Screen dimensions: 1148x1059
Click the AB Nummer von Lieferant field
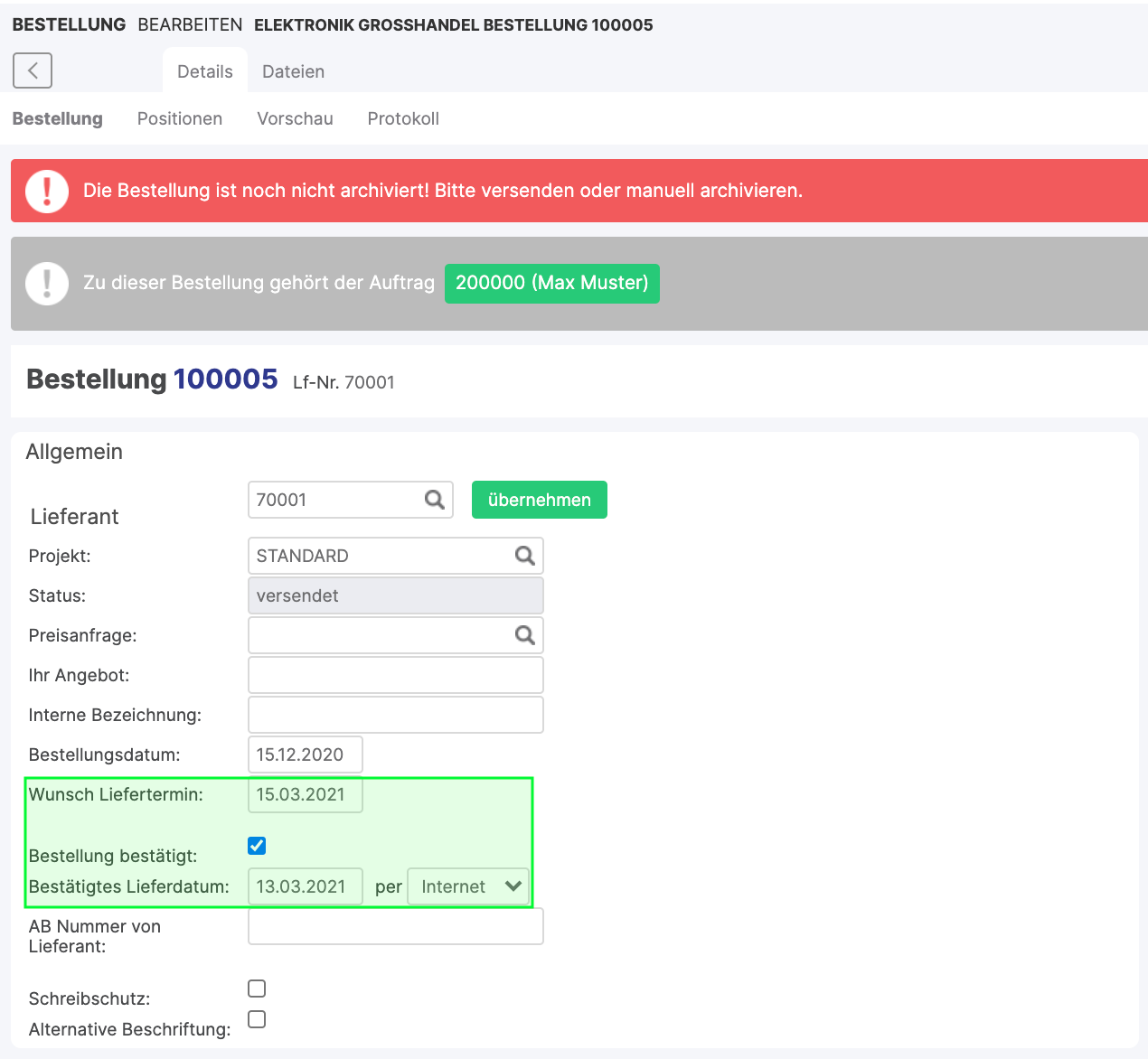395,926
